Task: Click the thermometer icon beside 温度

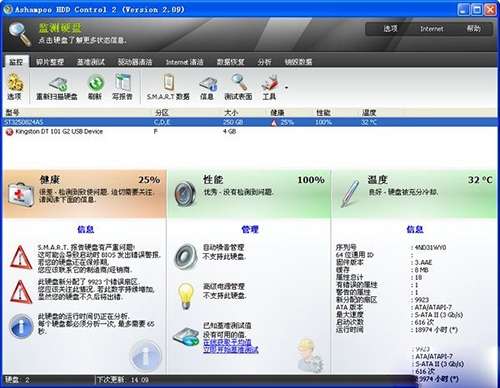Action: [351, 194]
